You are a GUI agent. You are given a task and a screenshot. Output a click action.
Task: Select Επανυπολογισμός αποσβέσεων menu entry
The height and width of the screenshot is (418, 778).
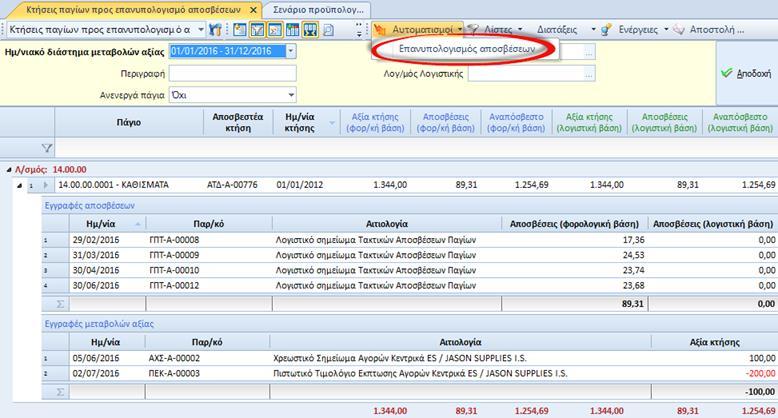pyautogui.click(x=466, y=49)
